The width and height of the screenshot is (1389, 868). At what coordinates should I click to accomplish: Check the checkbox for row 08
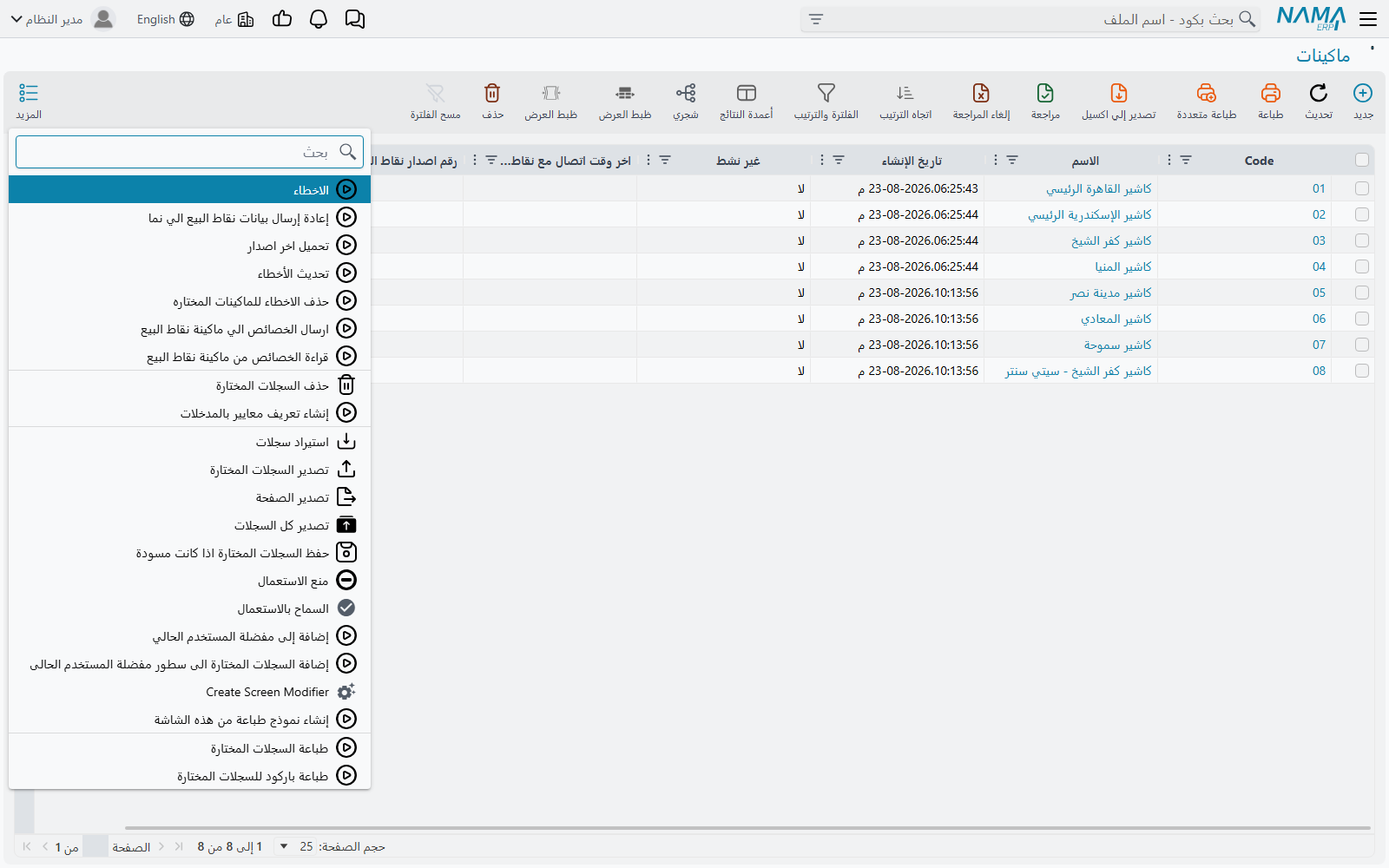coord(1362,371)
